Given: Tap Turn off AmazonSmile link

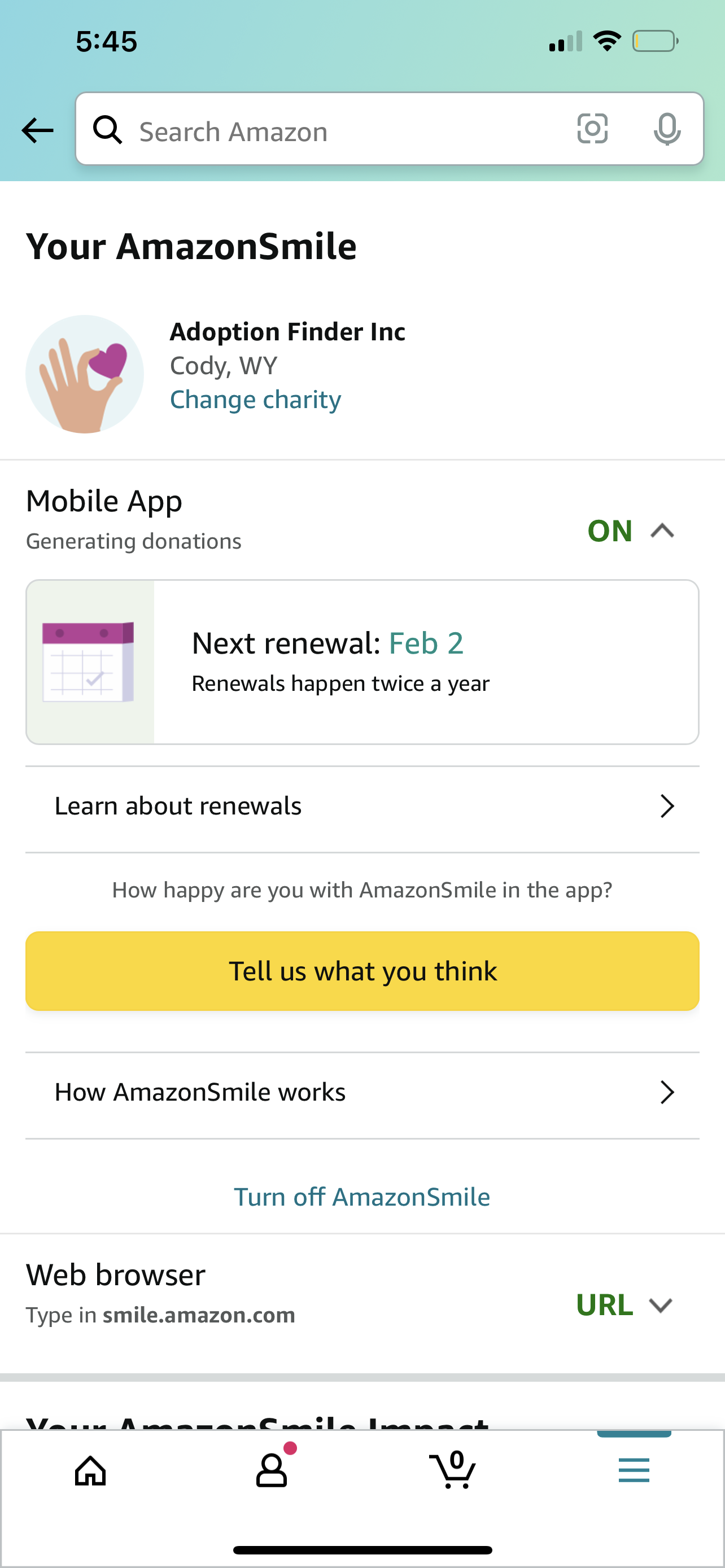Looking at the screenshot, I should pyautogui.click(x=362, y=1197).
